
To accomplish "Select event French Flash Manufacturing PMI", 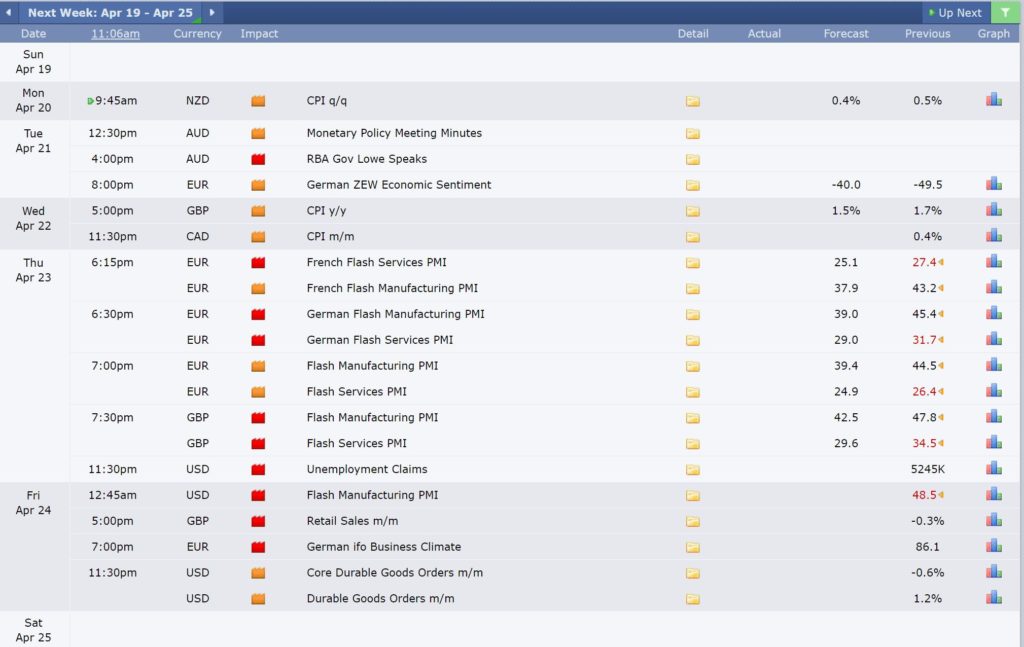I will [392, 288].
